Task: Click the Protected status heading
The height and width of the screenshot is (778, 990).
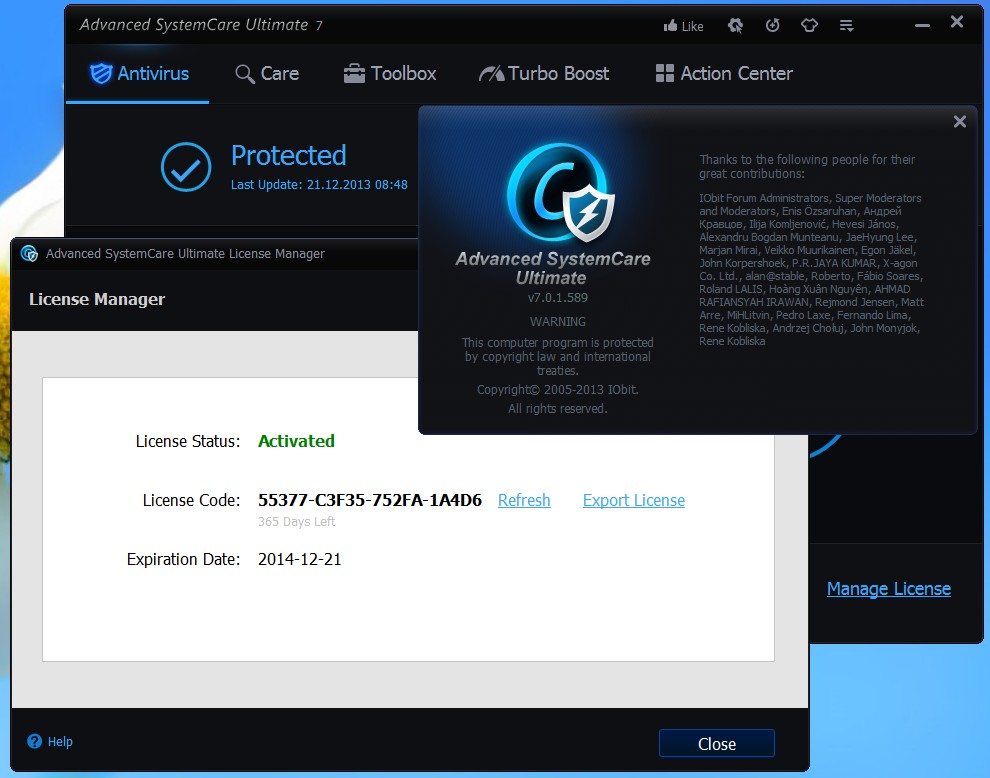Action: [289, 155]
